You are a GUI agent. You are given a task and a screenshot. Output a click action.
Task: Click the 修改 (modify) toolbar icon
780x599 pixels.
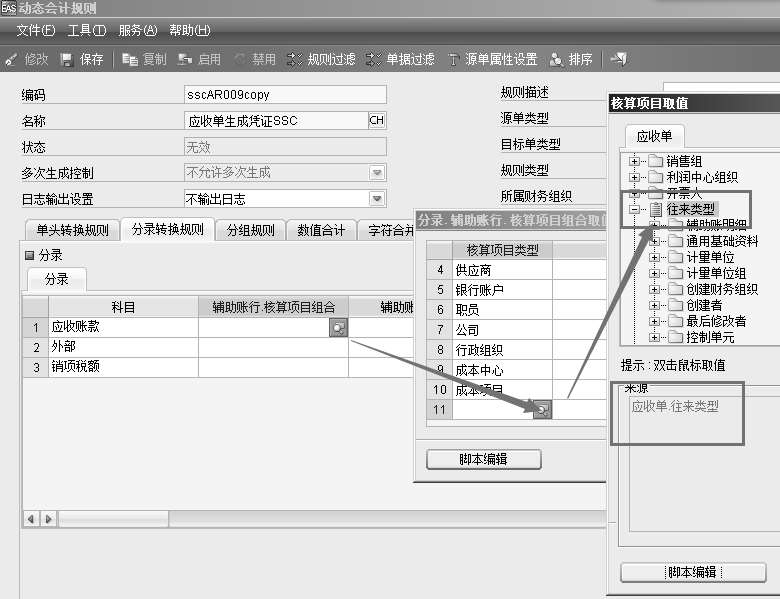pyautogui.click(x=11, y=60)
